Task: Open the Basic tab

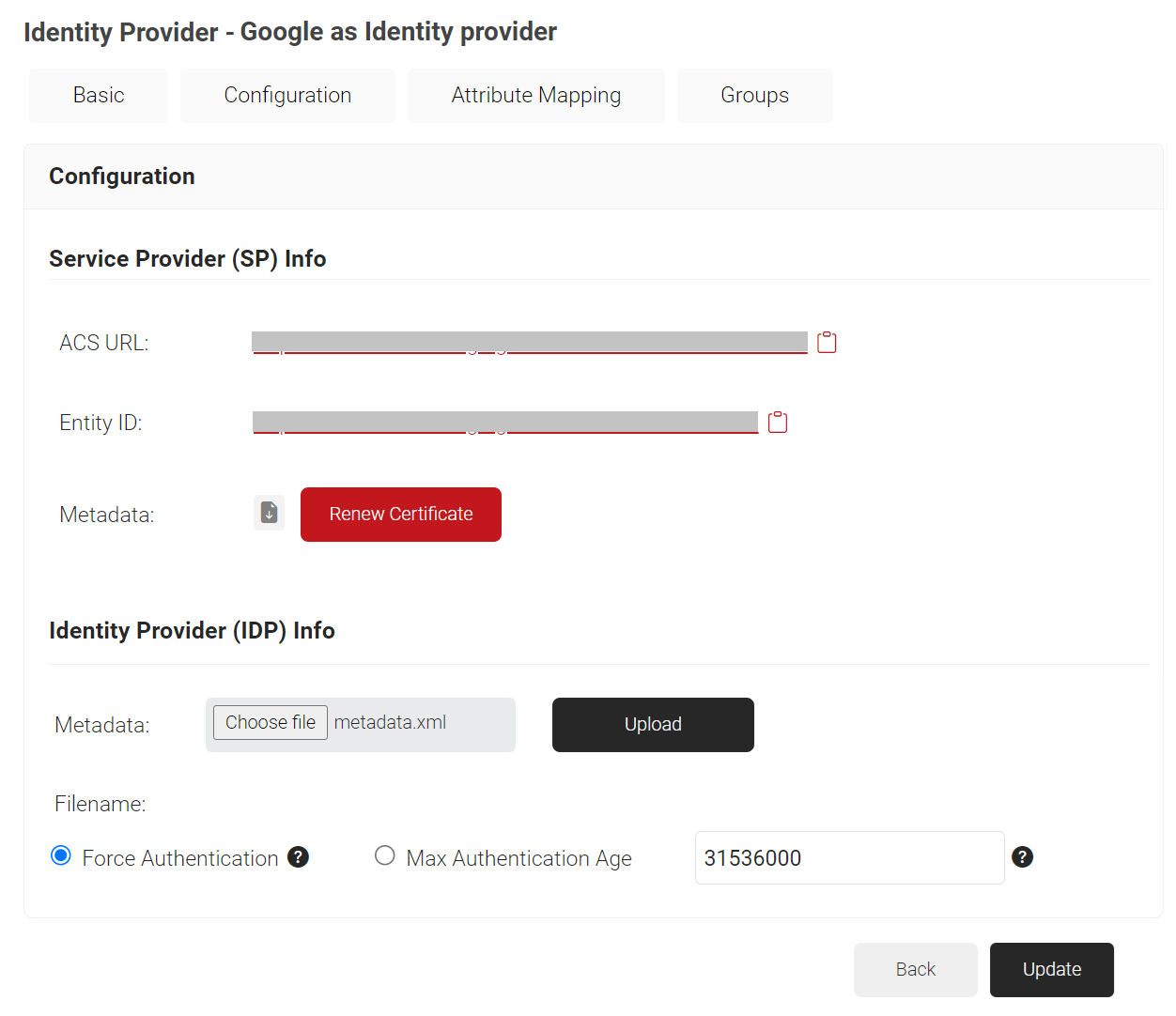Action: click(x=99, y=96)
